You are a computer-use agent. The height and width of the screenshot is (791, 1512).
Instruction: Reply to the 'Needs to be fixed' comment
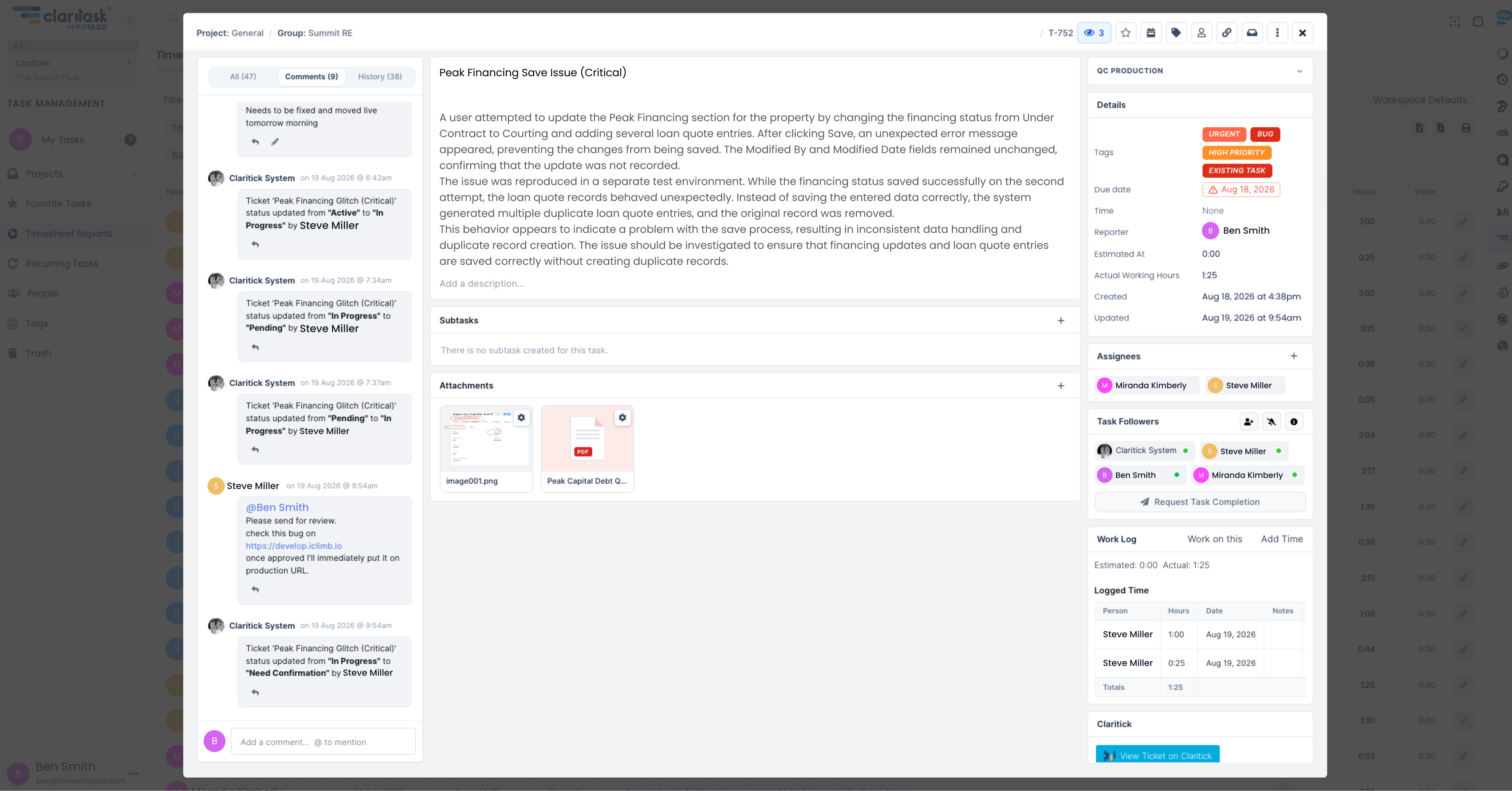[x=255, y=141]
